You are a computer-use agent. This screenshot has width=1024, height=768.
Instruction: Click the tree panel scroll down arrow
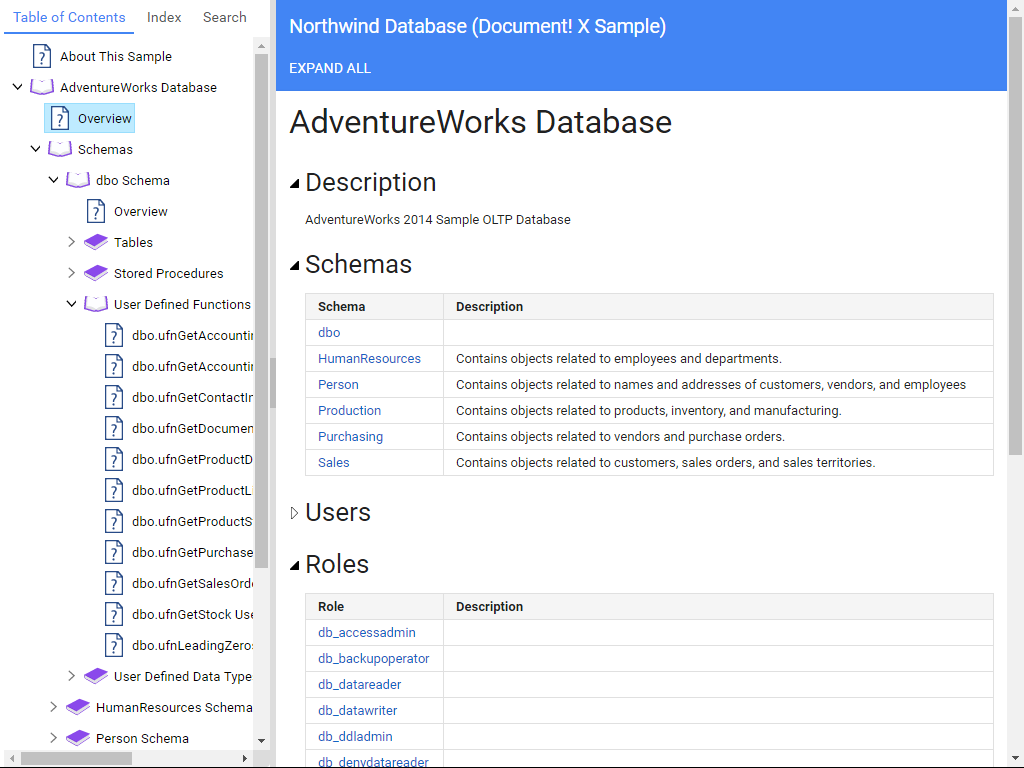point(261,741)
